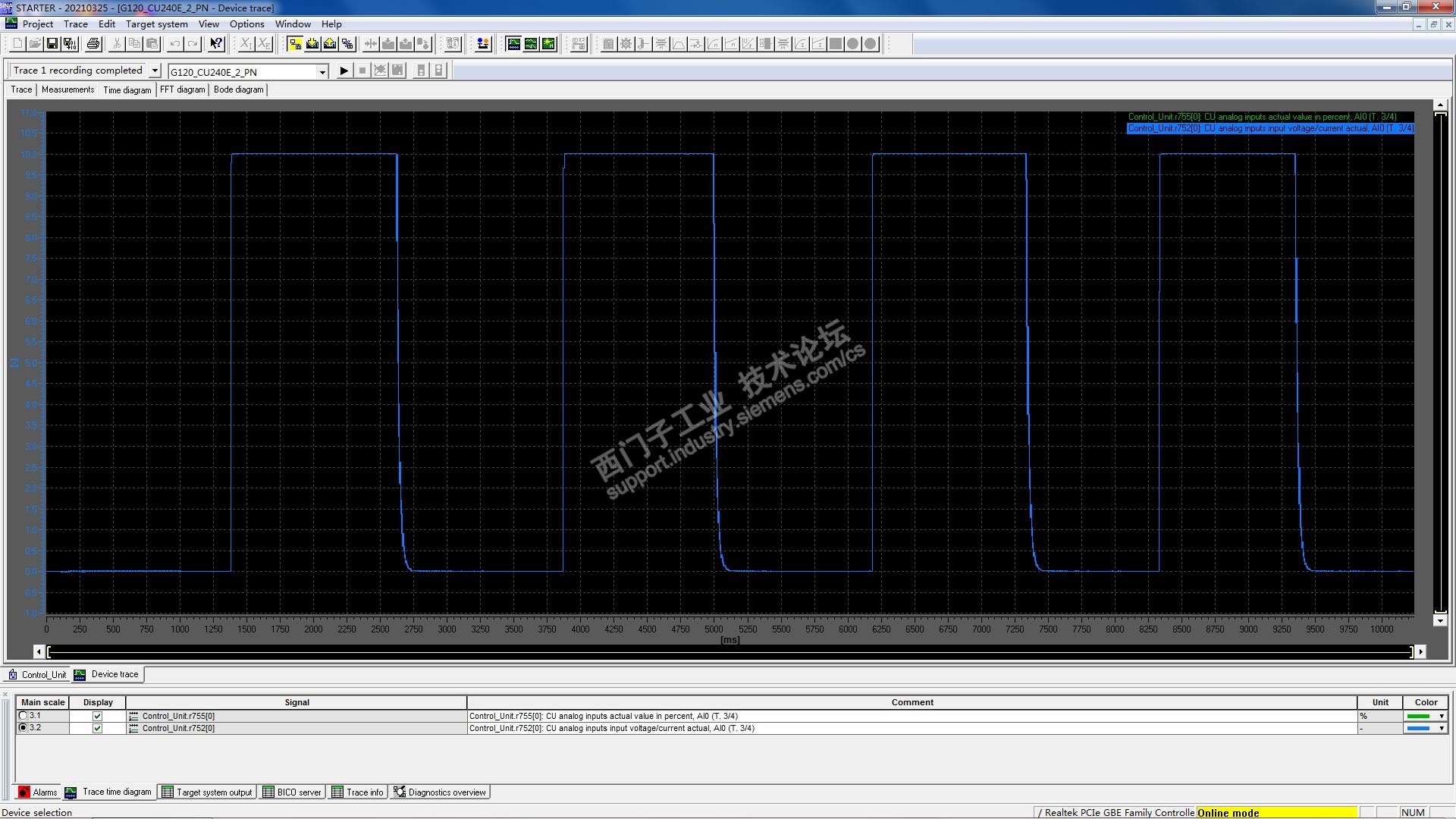Click Connect to target system icon
This screenshot has height=819, width=1456.
pyautogui.click(x=295, y=44)
